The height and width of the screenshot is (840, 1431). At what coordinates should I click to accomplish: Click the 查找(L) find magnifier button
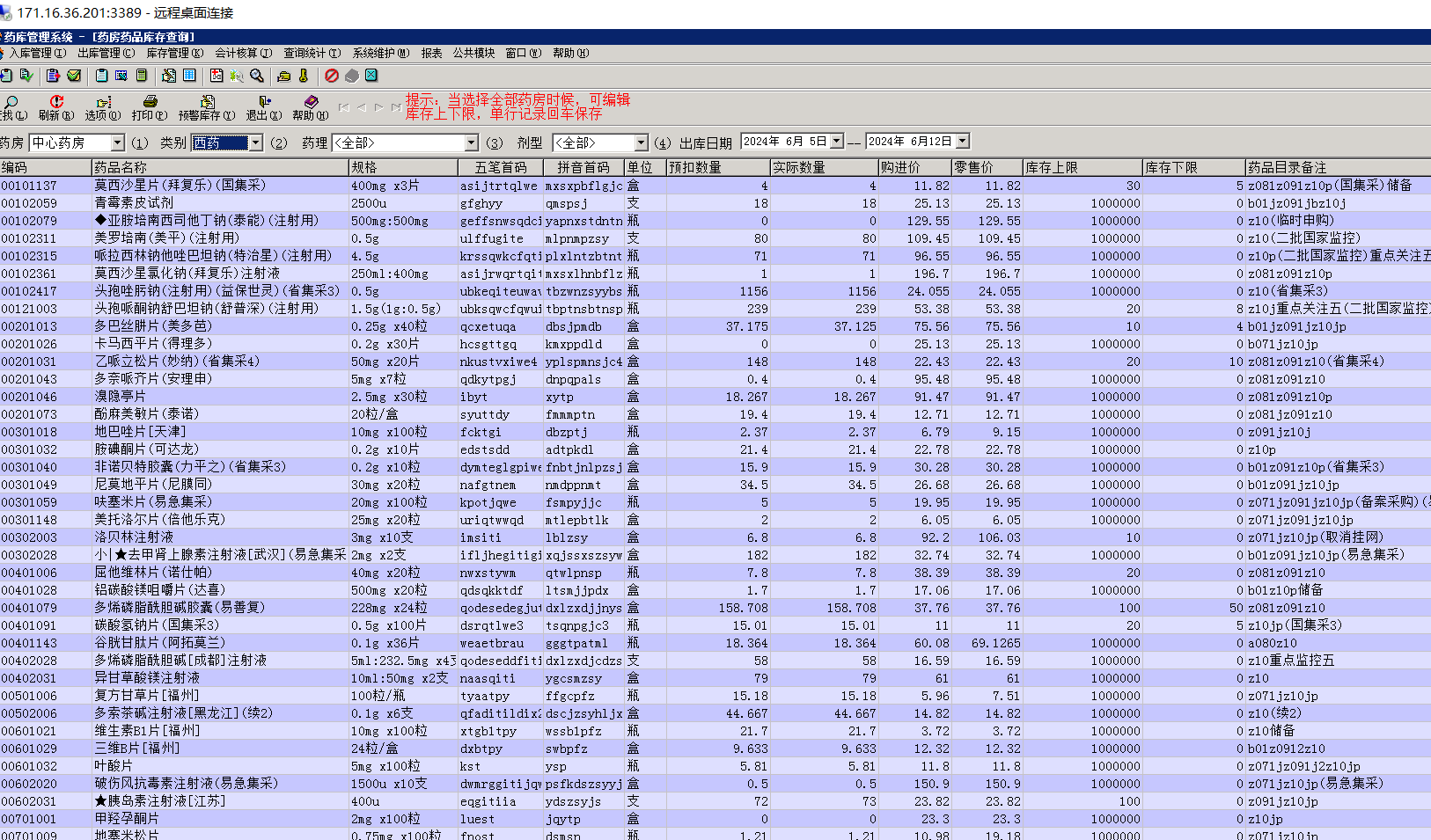12,107
